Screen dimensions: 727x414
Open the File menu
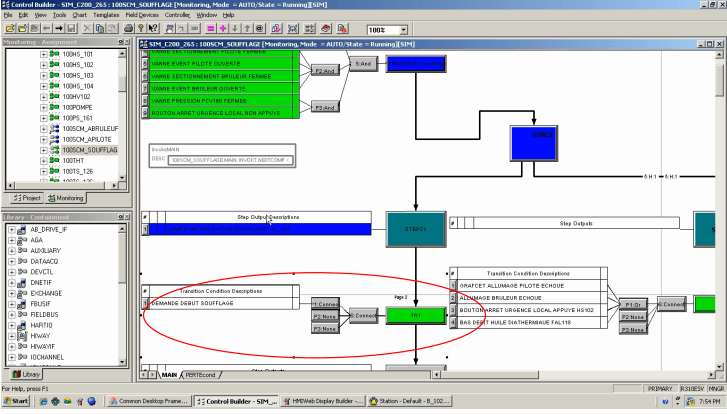pyautogui.click(x=8, y=15)
